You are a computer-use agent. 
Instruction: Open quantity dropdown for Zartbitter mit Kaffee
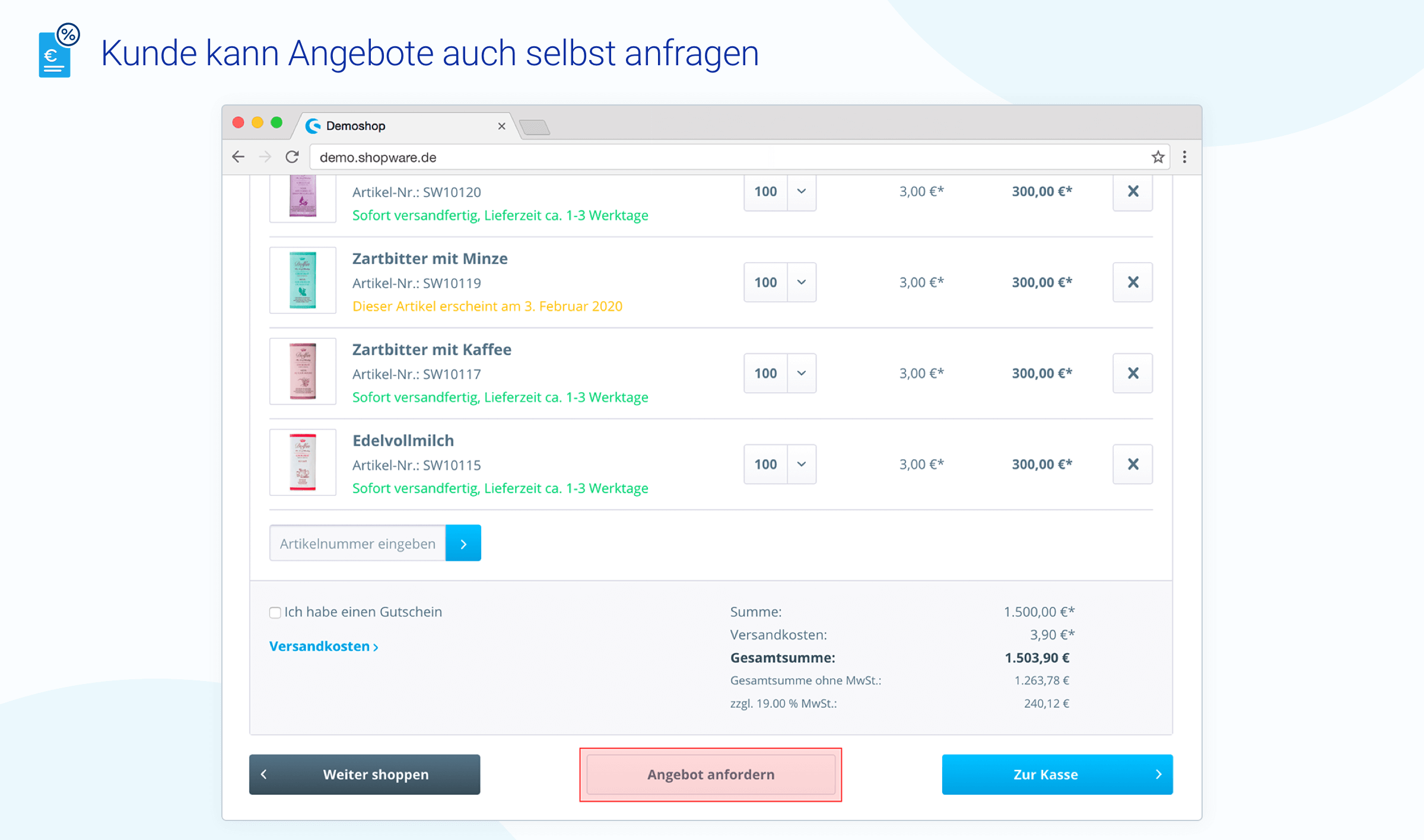tap(802, 373)
